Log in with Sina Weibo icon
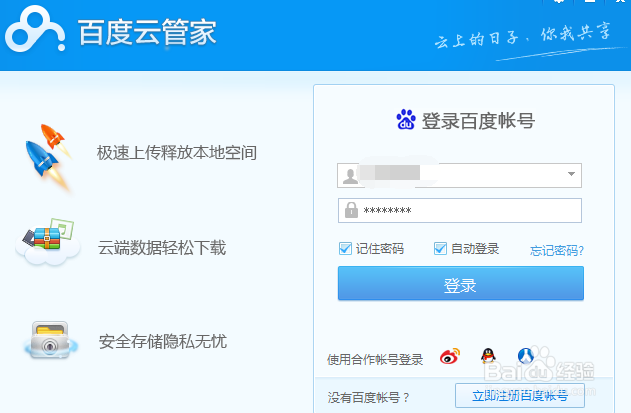The image size is (631, 413). click(450, 356)
